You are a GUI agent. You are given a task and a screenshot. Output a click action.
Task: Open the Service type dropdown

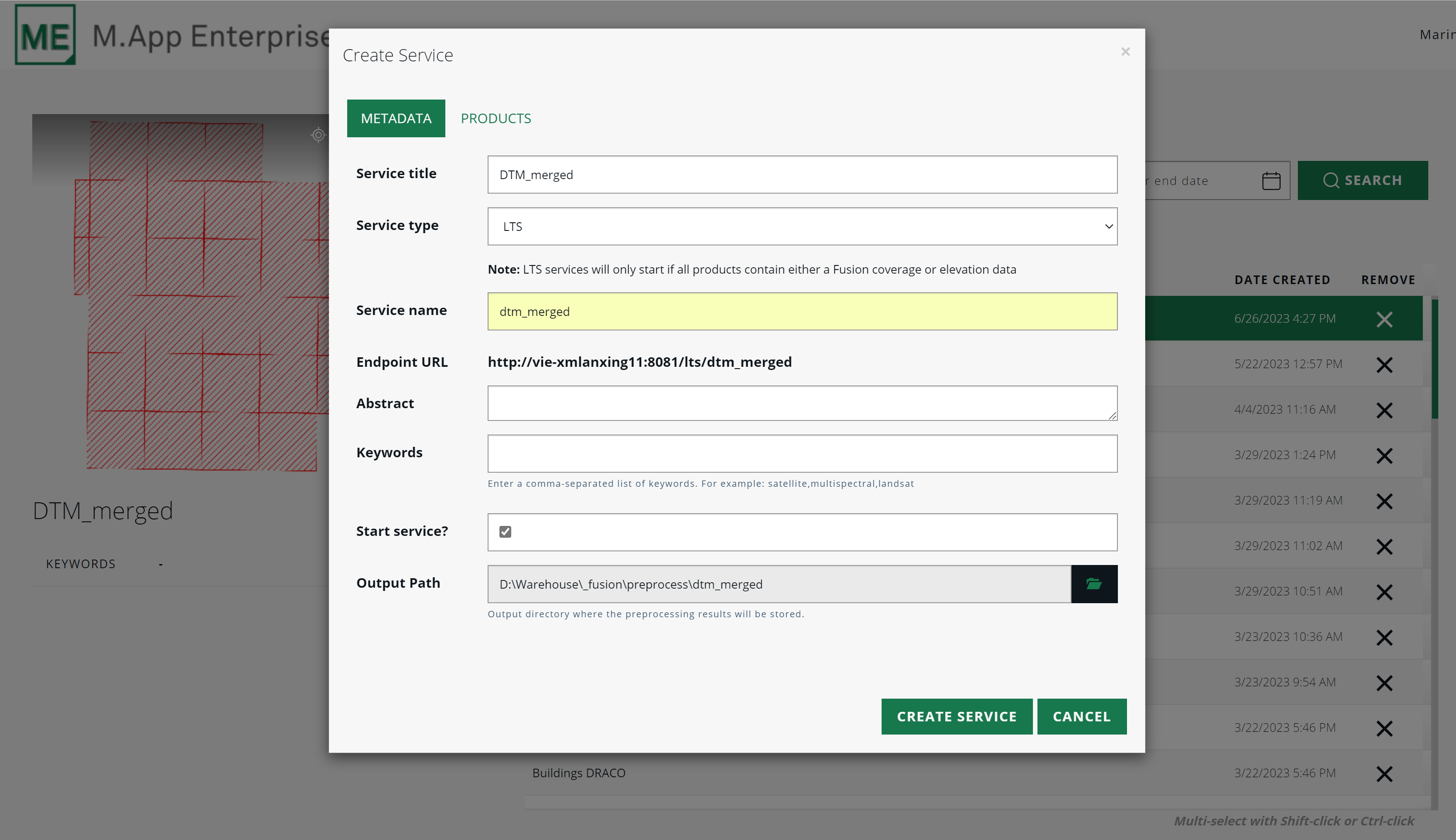pyautogui.click(x=802, y=226)
